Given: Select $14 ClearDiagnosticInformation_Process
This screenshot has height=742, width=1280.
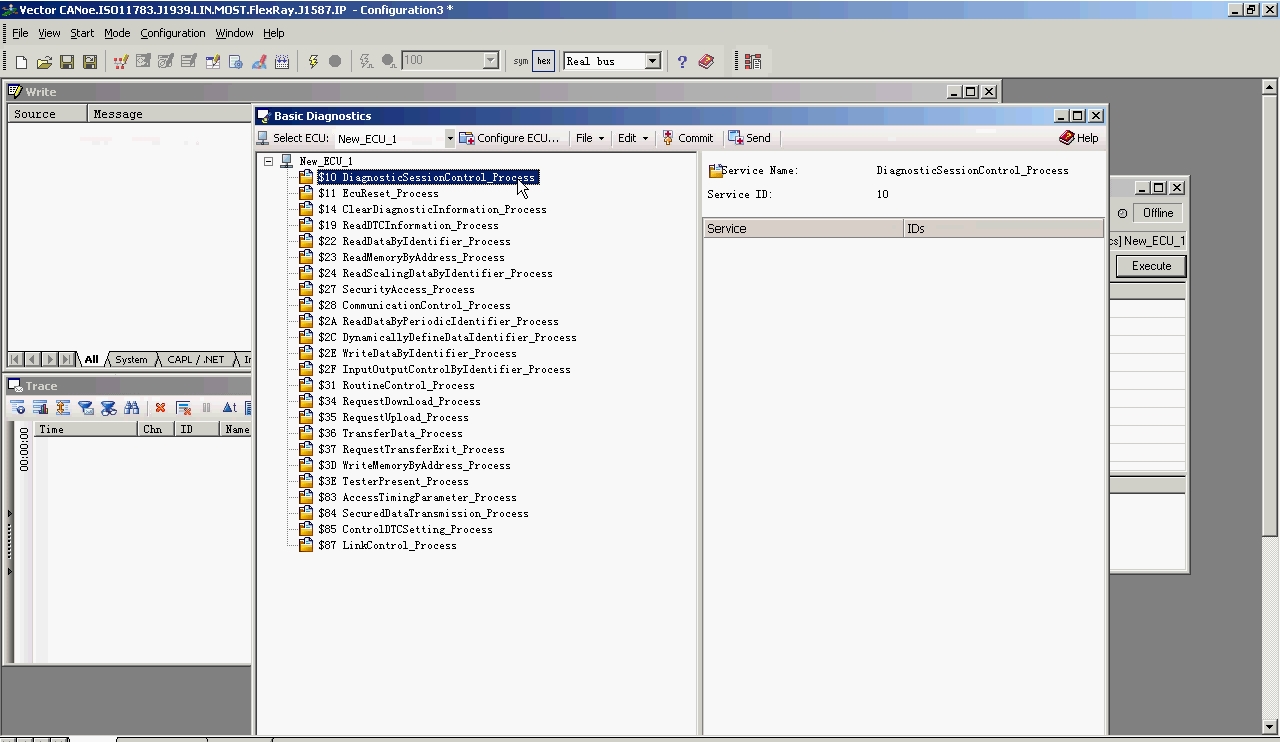Looking at the screenshot, I should [432, 209].
